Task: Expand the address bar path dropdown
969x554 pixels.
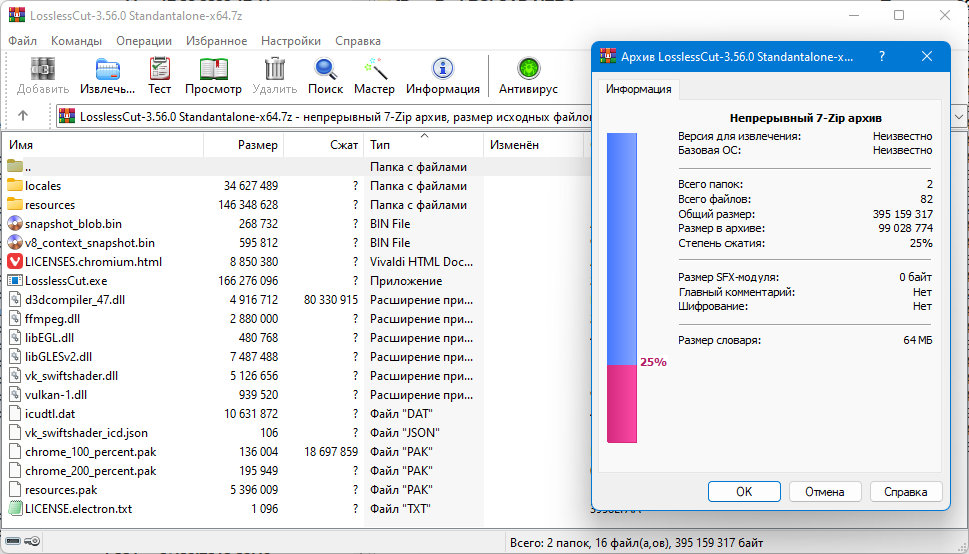Action: pos(958,116)
